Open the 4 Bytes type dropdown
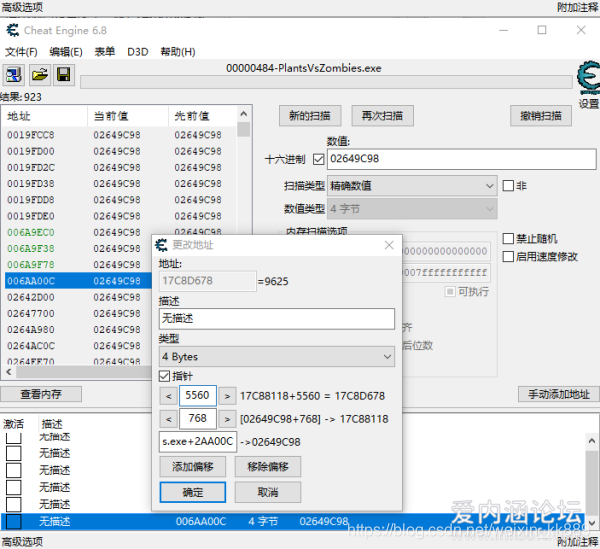600x549 pixels. [x=277, y=357]
